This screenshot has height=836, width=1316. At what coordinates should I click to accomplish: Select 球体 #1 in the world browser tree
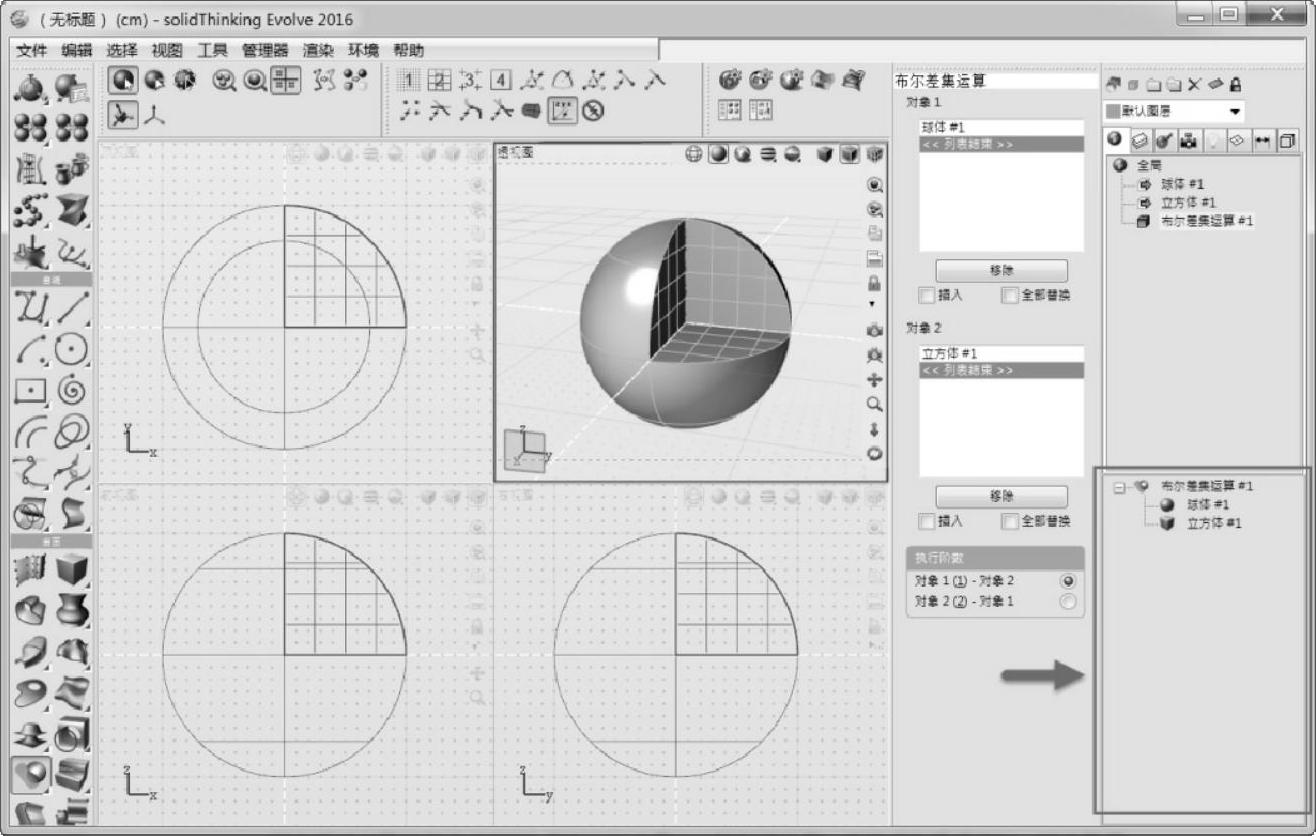click(x=1183, y=184)
